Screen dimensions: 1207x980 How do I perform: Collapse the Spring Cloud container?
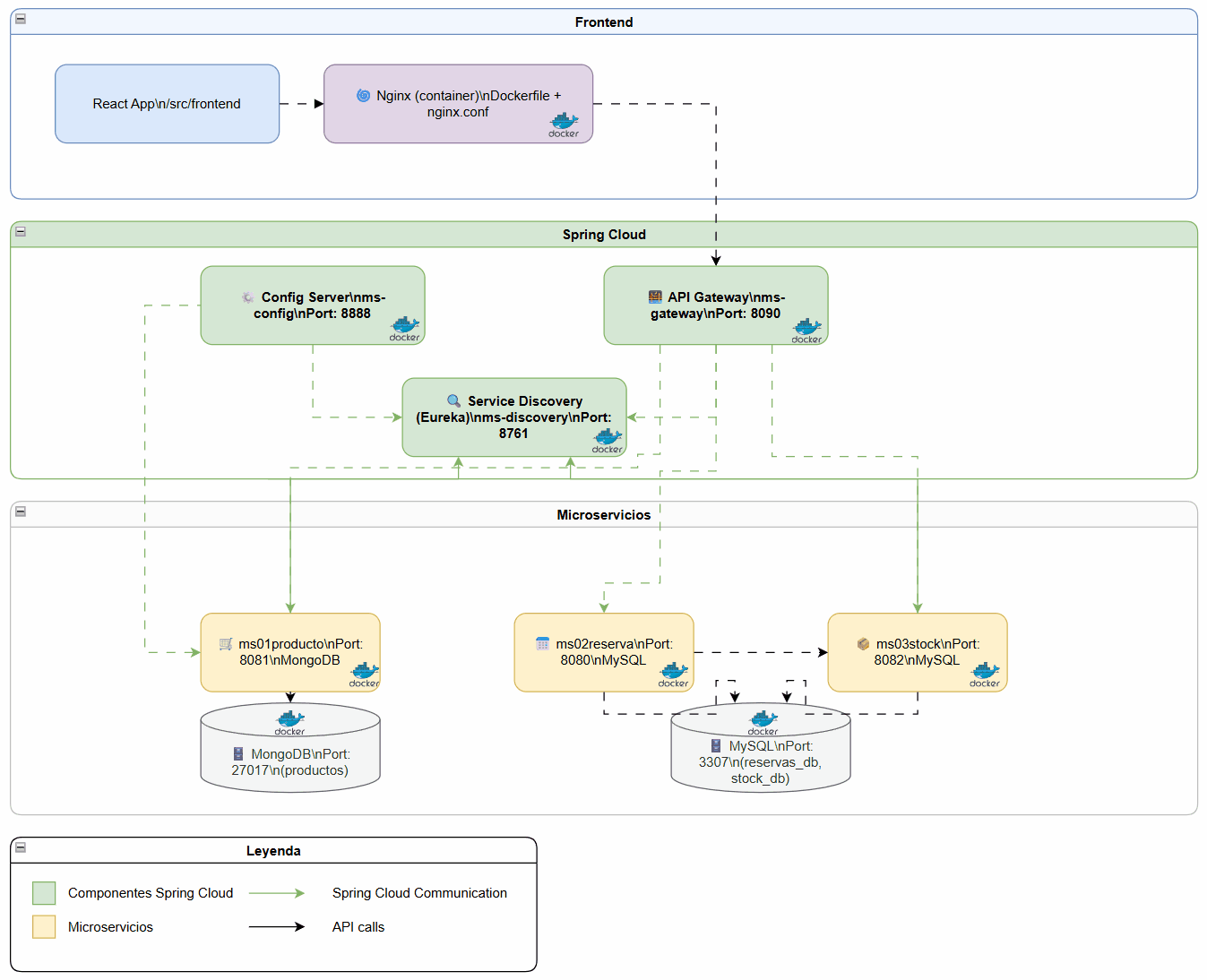[21, 231]
